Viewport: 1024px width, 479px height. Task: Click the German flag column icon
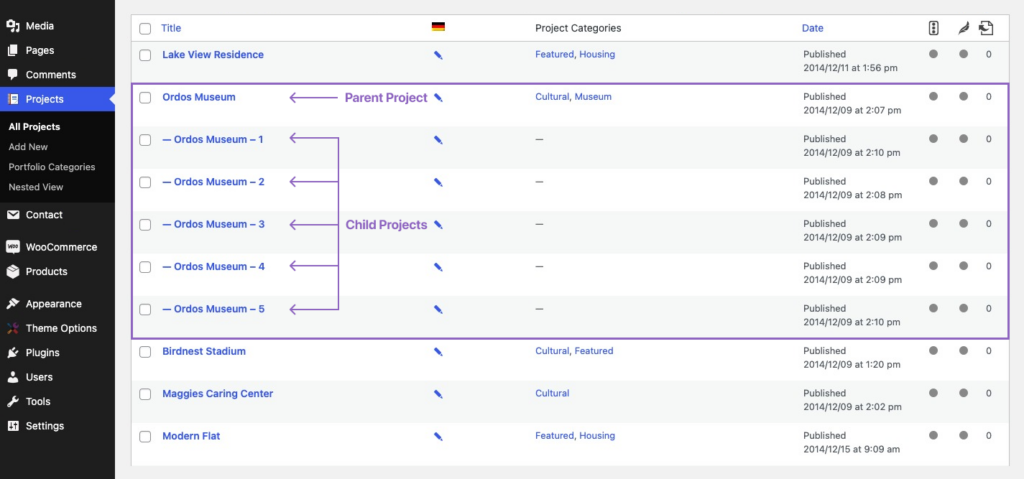pyautogui.click(x=438, y=27)
